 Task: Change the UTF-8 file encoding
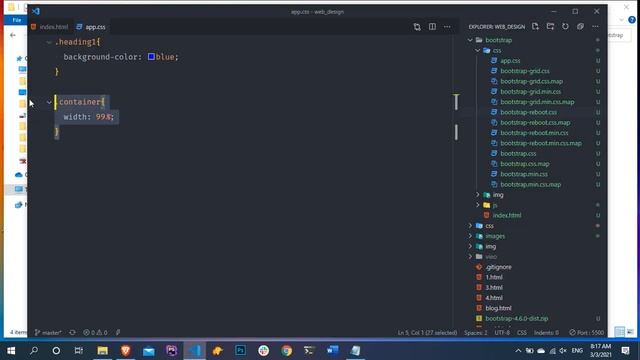(x=502, y=333)
